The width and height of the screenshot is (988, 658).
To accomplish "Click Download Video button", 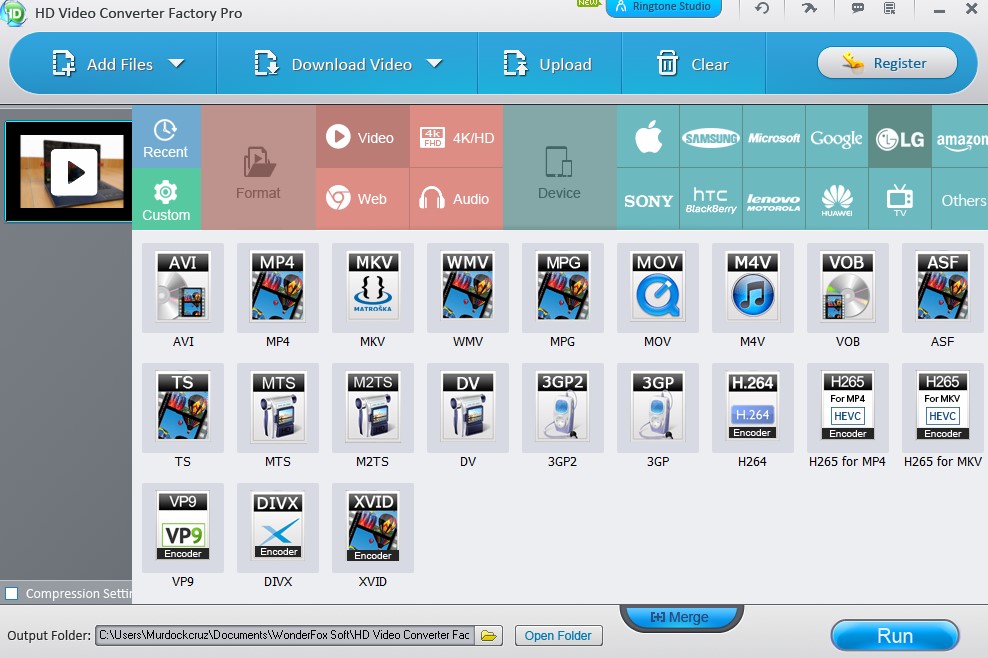I will [333, 64].
